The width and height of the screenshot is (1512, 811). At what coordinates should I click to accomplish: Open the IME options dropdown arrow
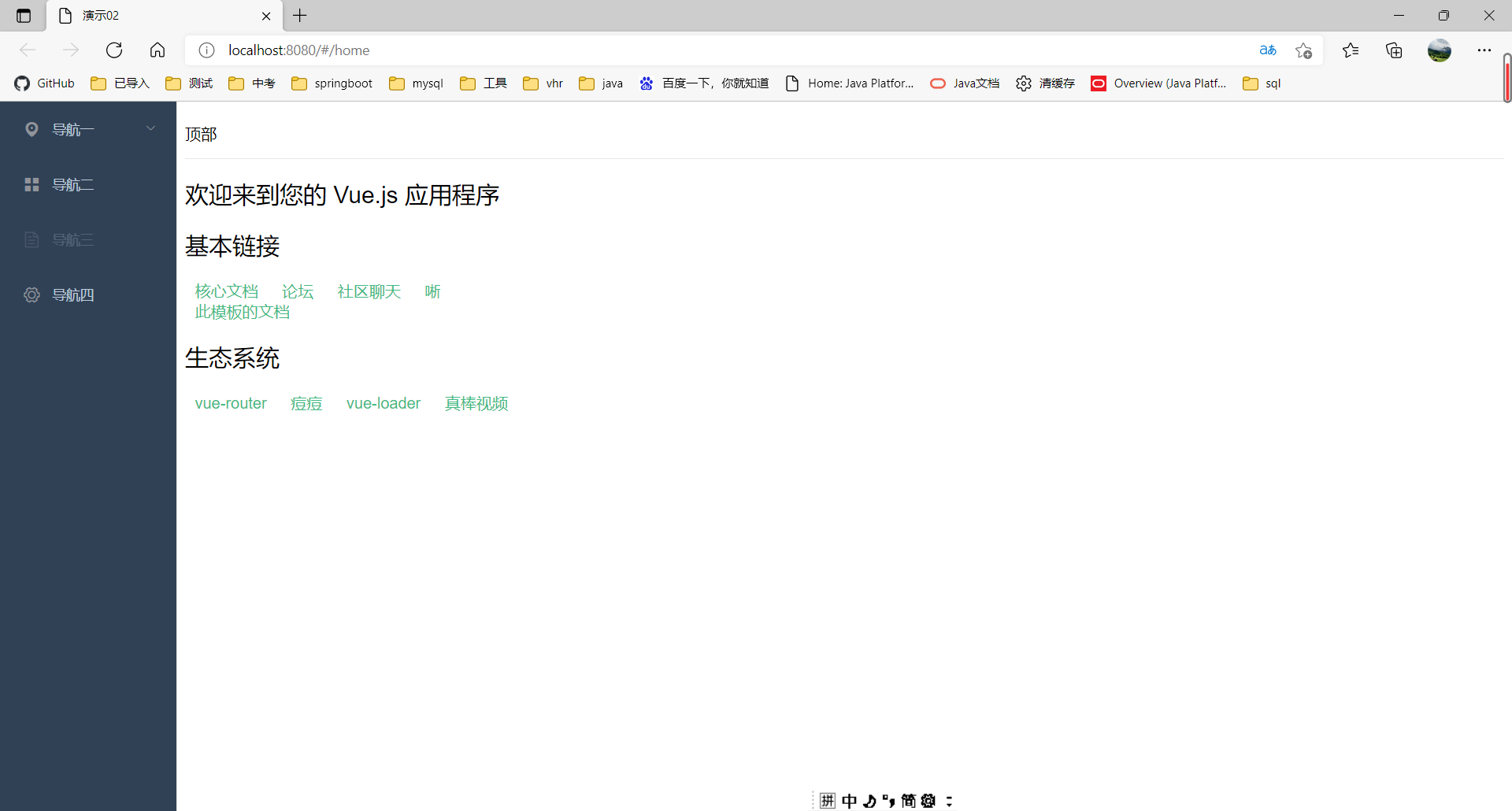click(x=949, y=800)
